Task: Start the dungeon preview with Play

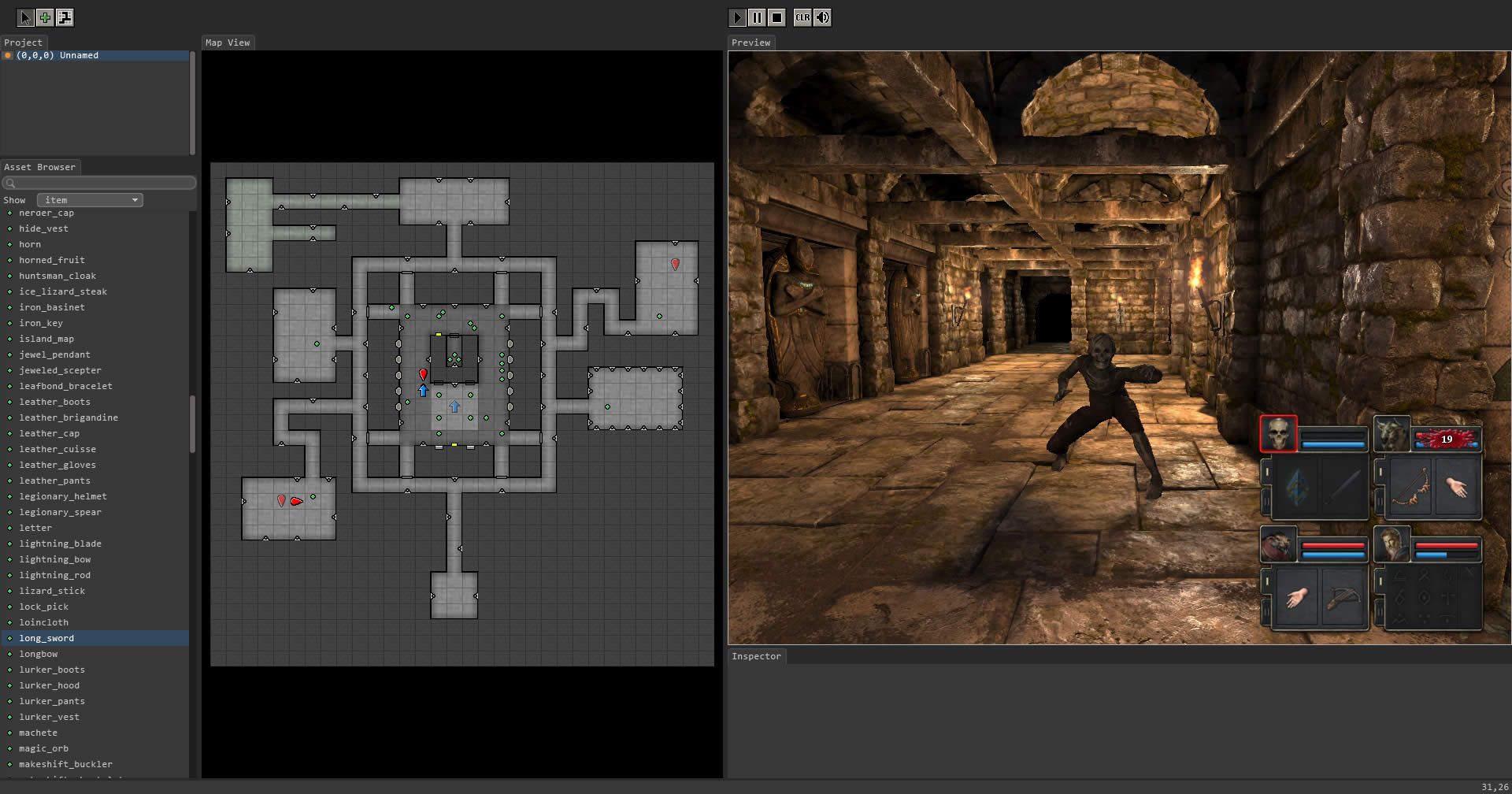Action: [737, 17]
